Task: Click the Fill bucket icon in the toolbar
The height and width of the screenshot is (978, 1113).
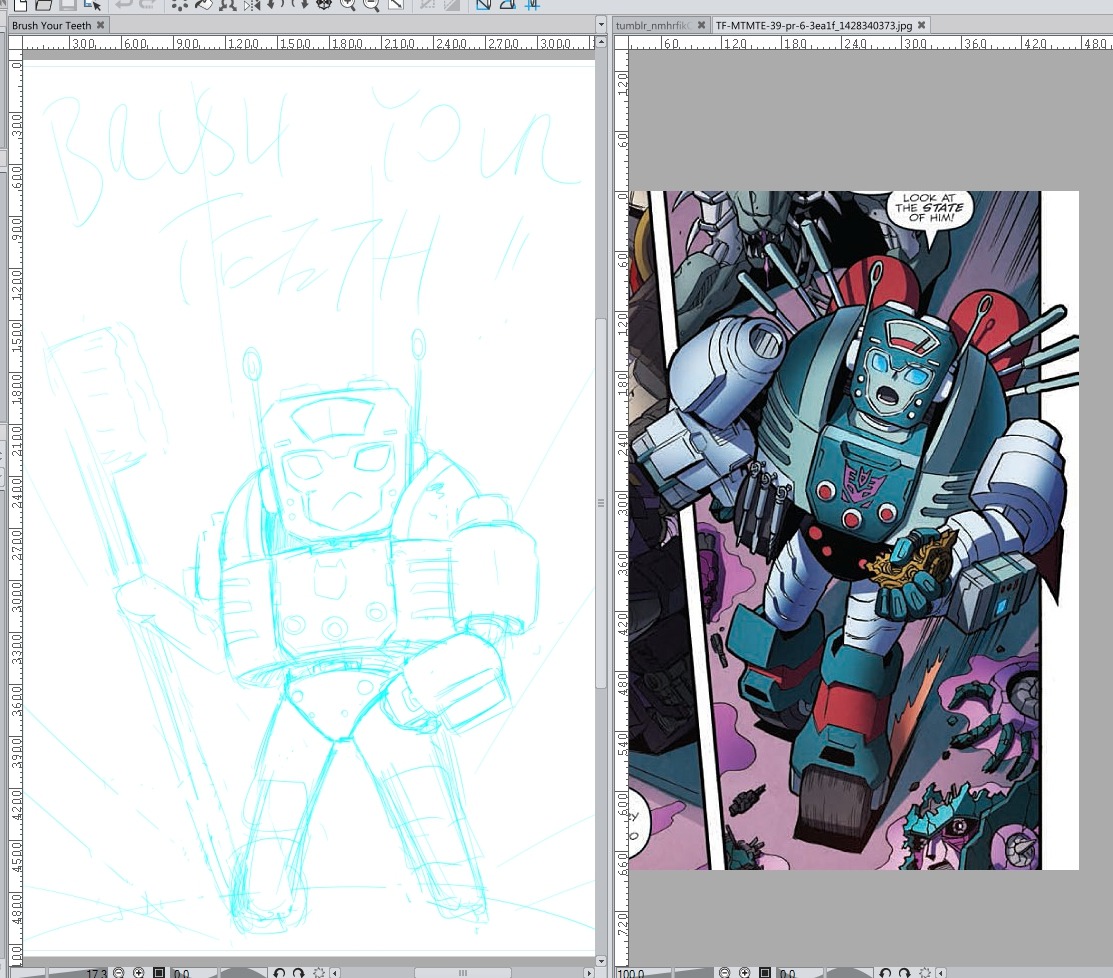Action: [204, 5]
